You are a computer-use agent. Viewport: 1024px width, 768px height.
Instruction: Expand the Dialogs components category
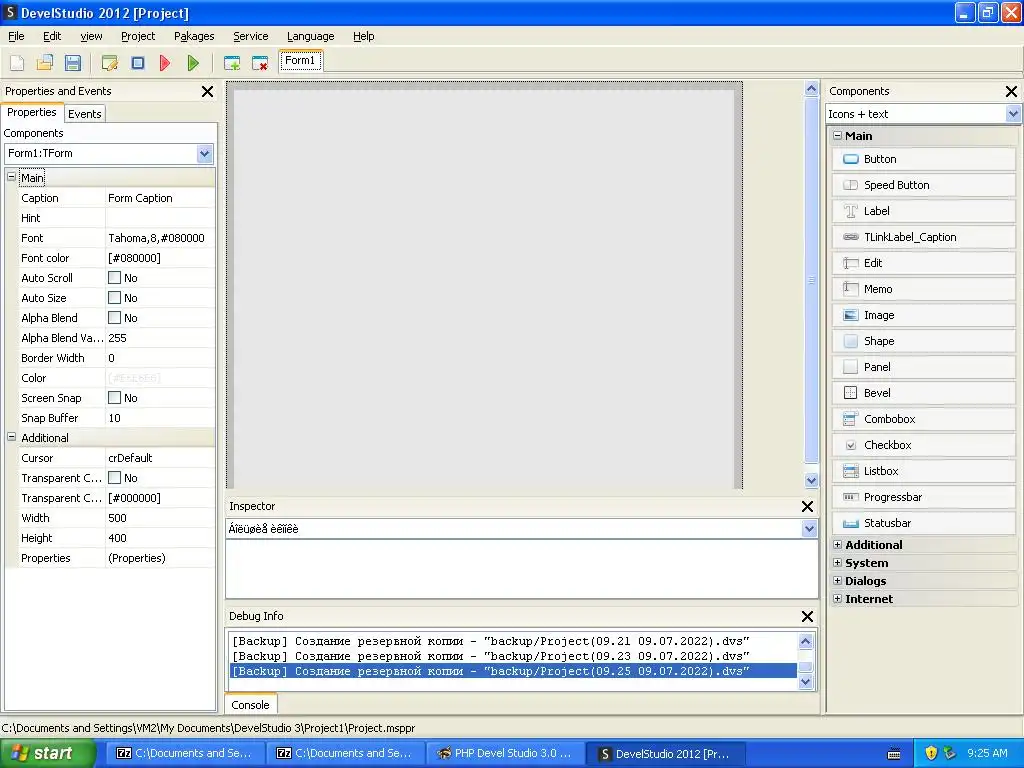tap(837, 581)
